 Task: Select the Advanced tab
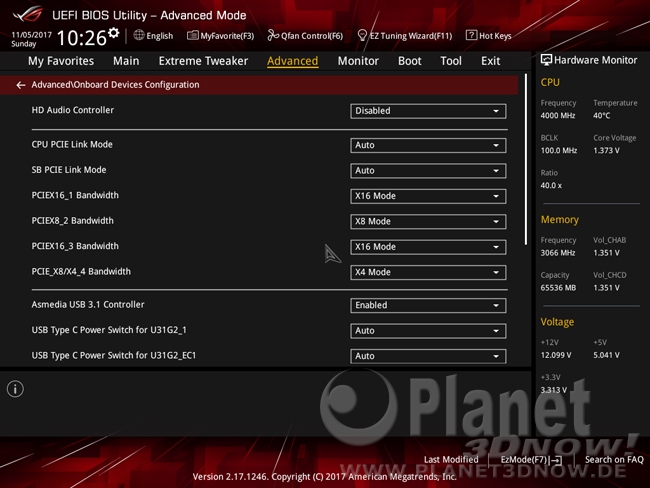(x=293, y=61)
